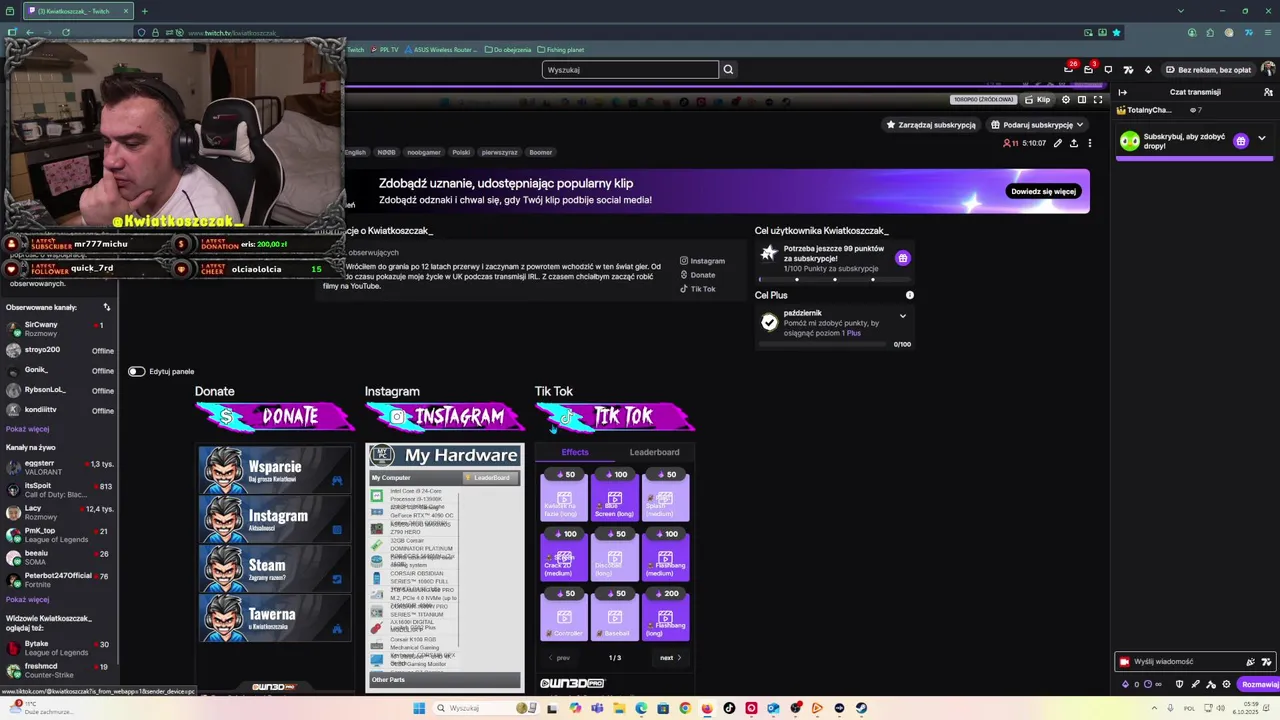The width and height of the screenshot is (1280, 720).
Task: Click the purple gift icon next to subscription goal
Action: pyautogui.click(x=903, y=258)
